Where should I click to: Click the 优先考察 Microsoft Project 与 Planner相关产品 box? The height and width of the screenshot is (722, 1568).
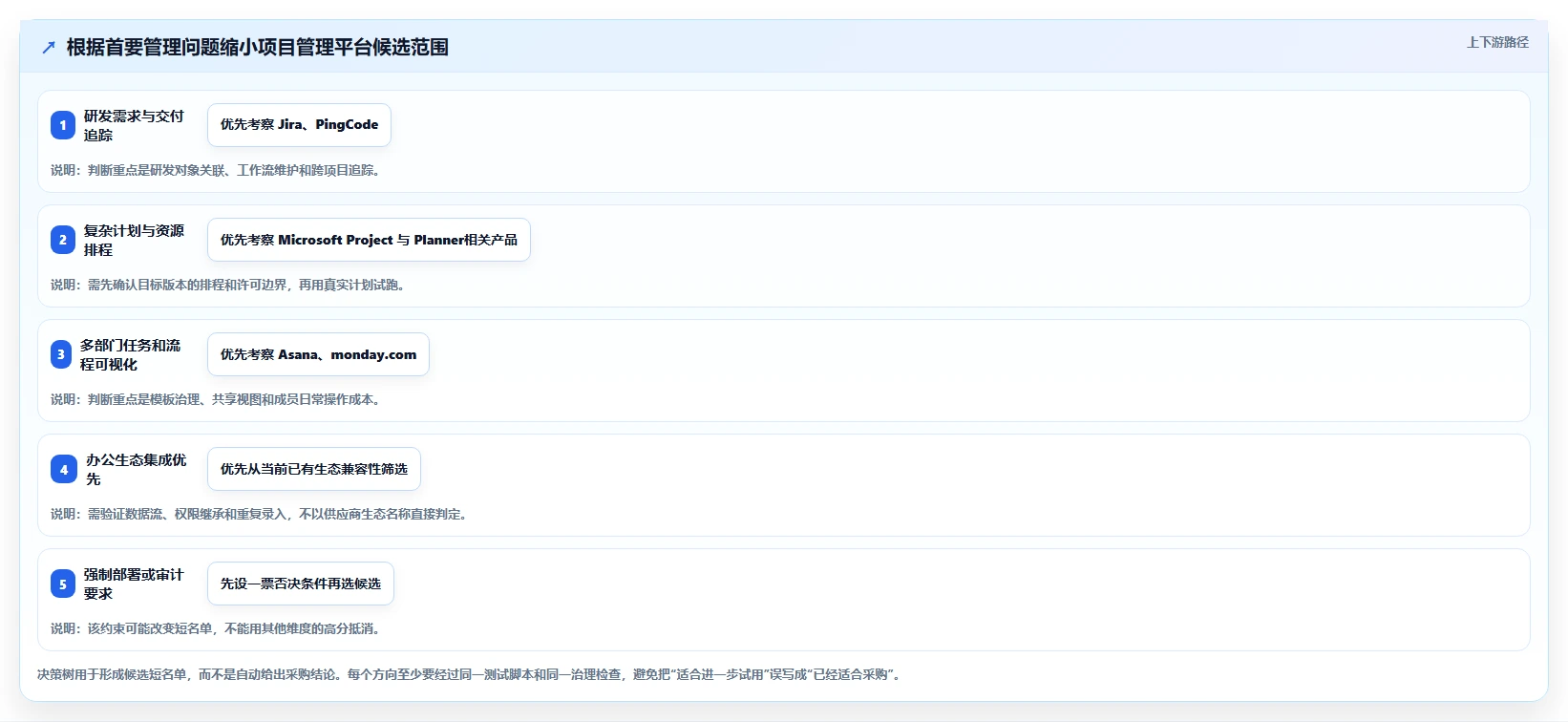tap(369, 240)
